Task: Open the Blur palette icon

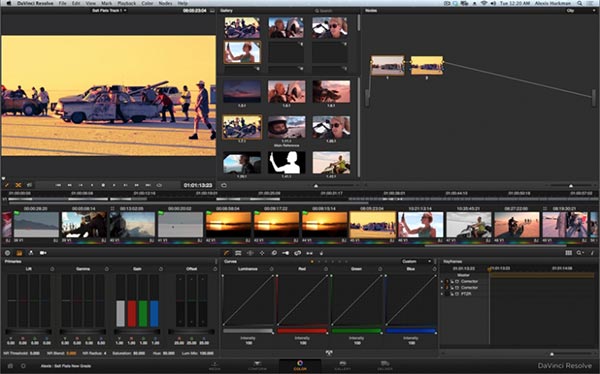Action: tap(274, 253)
